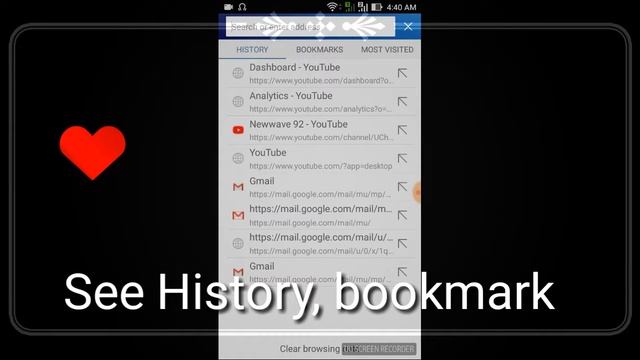Tap arrow icon beside mail.google.com/mail/m entry

pos(402,215)
